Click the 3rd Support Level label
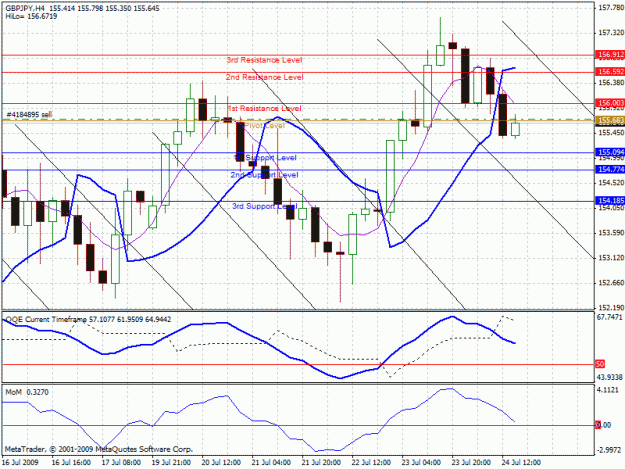The width and height of the screenshot is (625, 469). [265, 206]
